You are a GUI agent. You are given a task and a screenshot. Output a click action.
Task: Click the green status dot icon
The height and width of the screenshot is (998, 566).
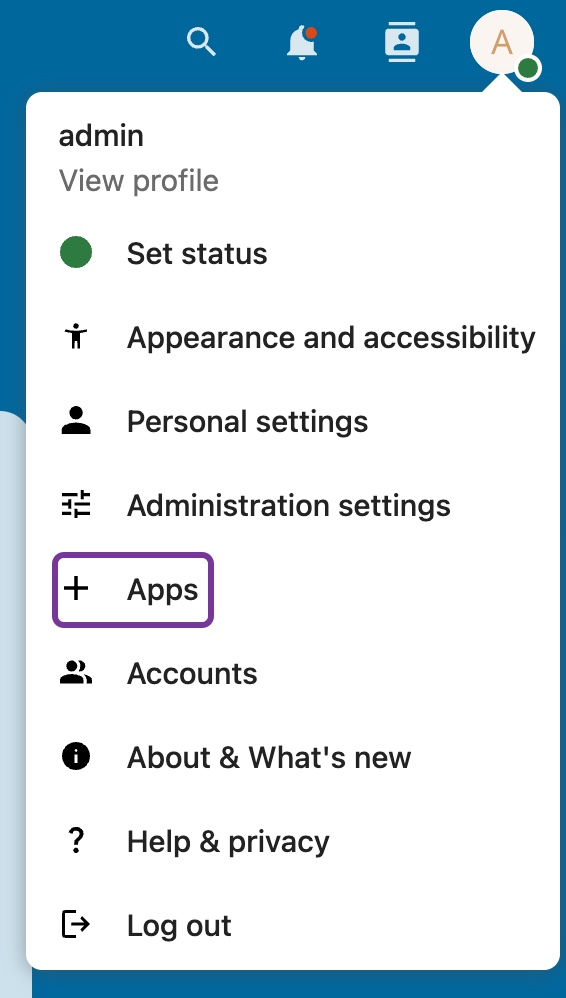[76, 253]
